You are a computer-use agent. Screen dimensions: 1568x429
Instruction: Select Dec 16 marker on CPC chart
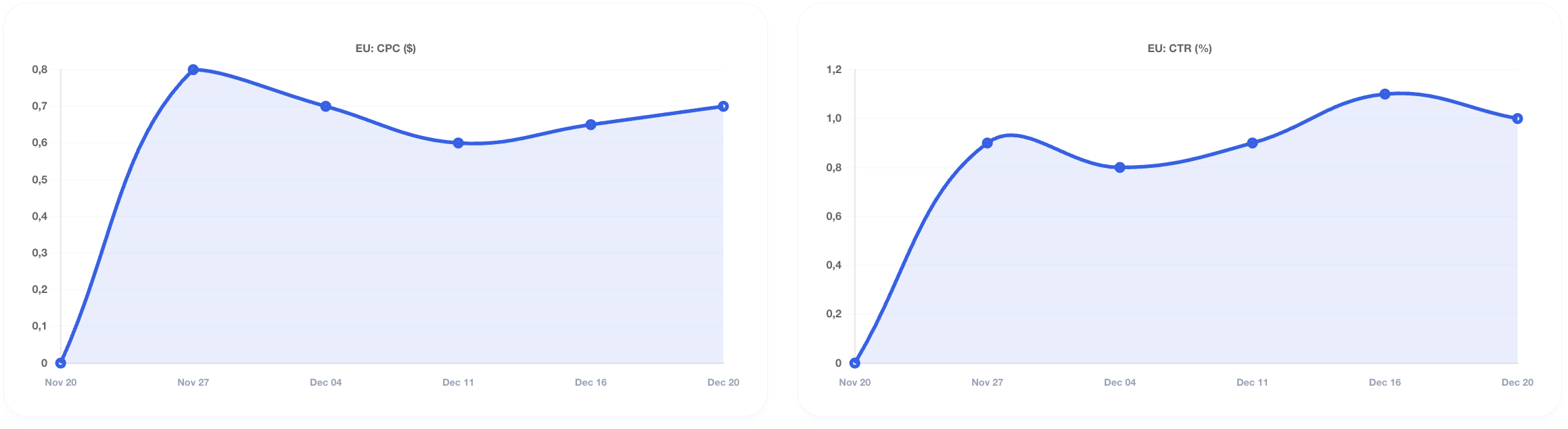(x=591, y=125)
